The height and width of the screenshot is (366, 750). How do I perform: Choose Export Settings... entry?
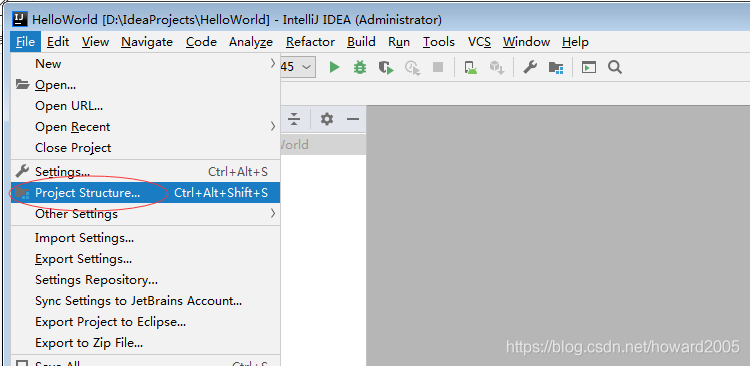tap(145, 259)
